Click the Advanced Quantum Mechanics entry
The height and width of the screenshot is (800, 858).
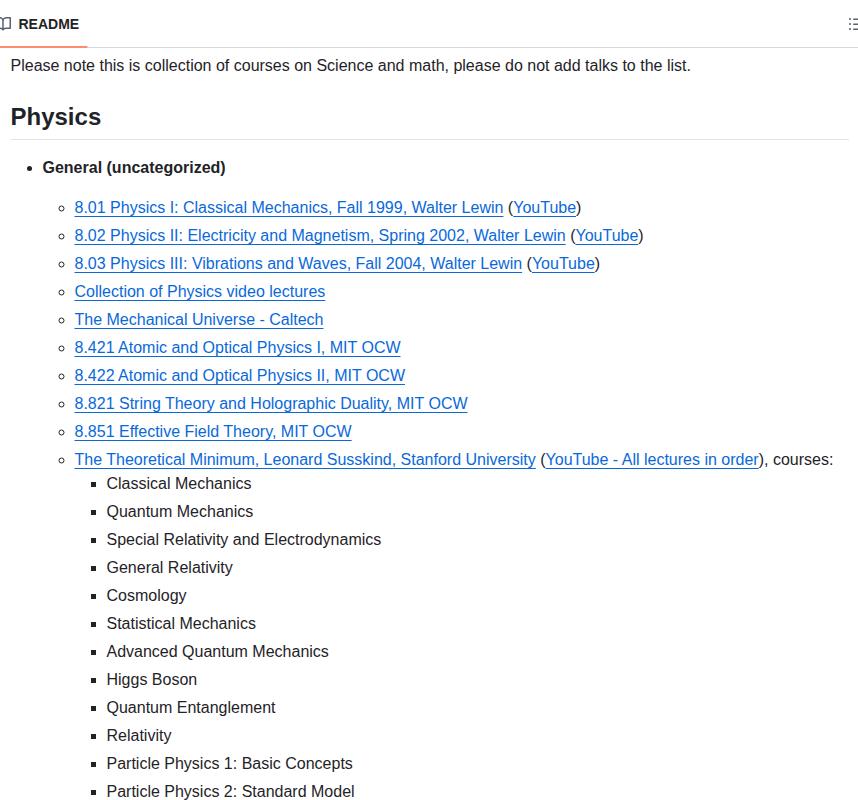point(218,652)
